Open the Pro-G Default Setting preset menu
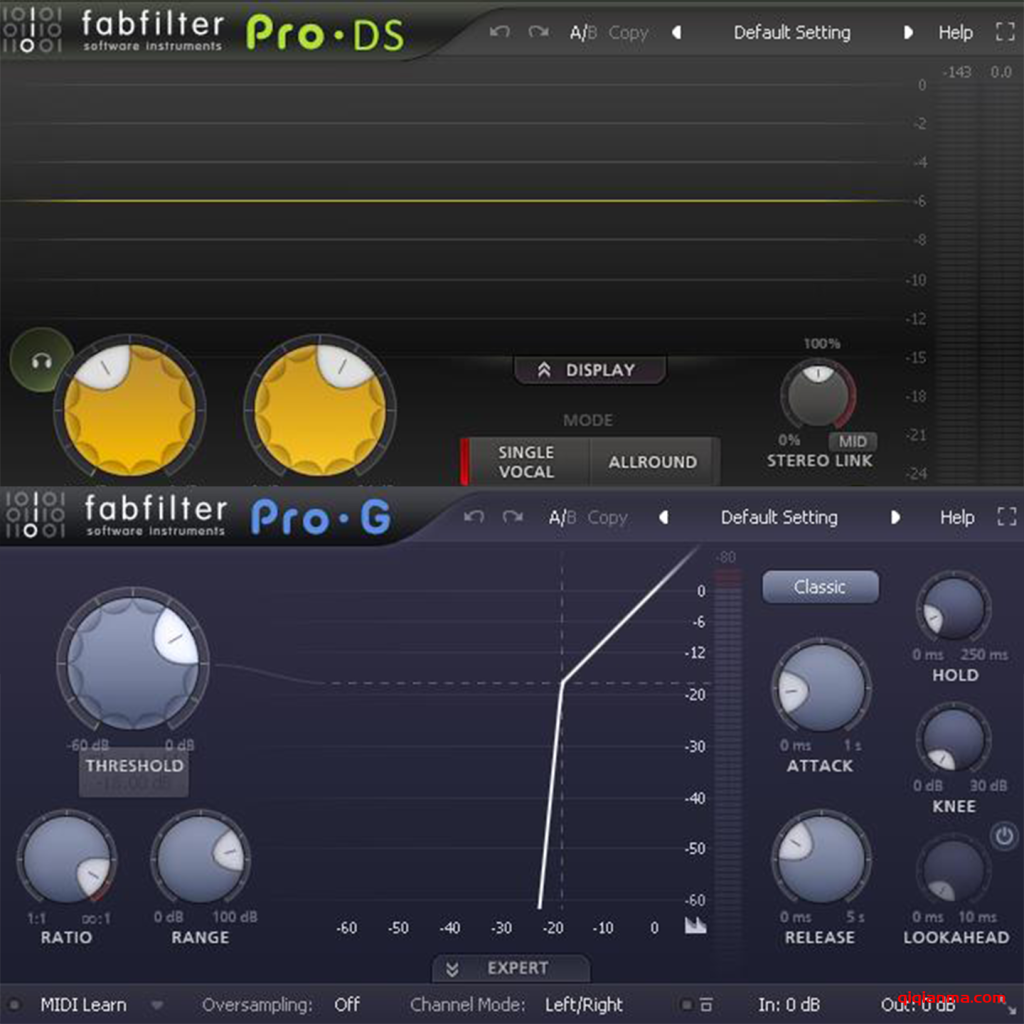The image size is (1024, 1024). (x=778, y=517)
